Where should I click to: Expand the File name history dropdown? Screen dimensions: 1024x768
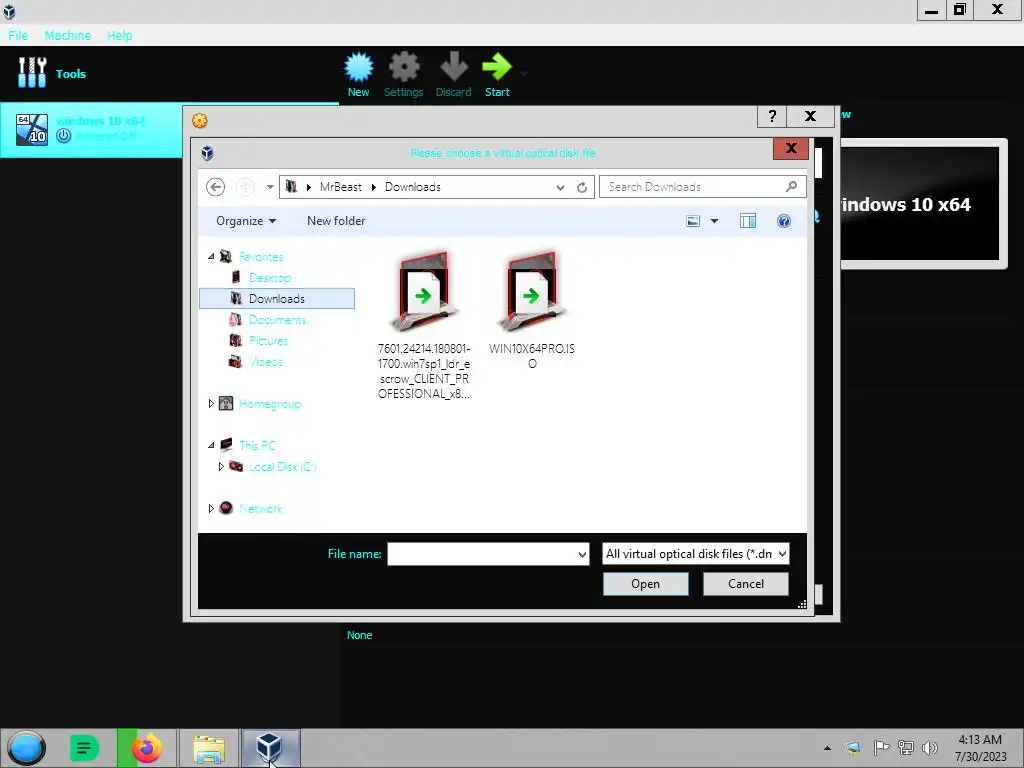582,554
